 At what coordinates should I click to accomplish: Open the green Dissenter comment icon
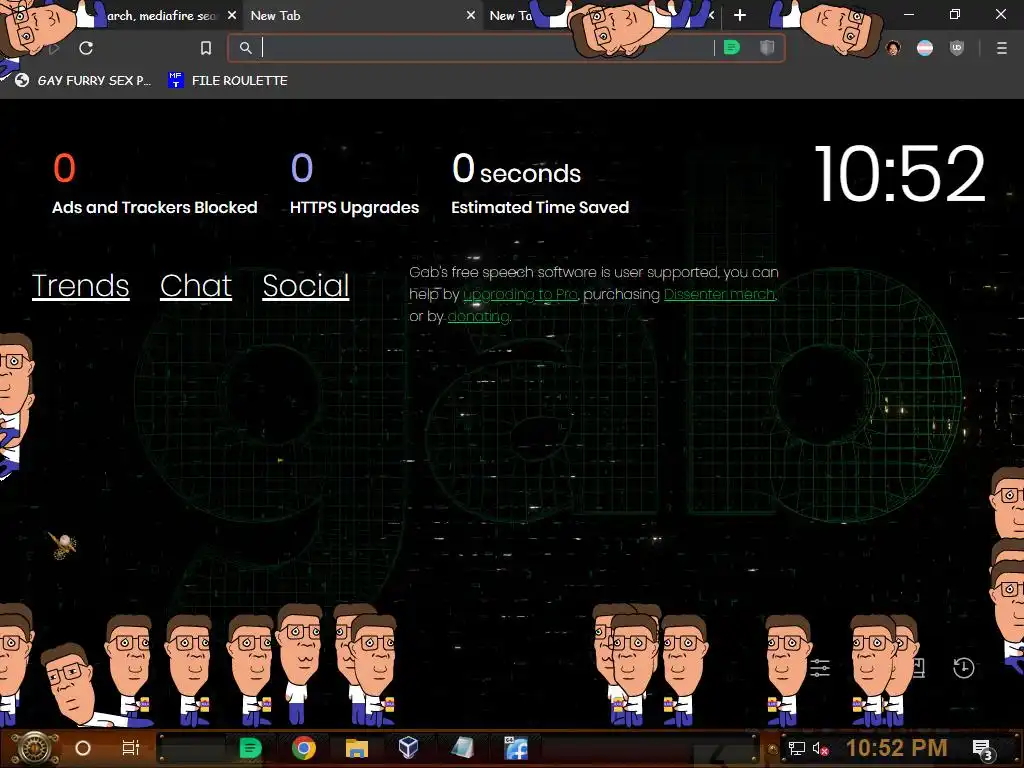click(732, 48)
